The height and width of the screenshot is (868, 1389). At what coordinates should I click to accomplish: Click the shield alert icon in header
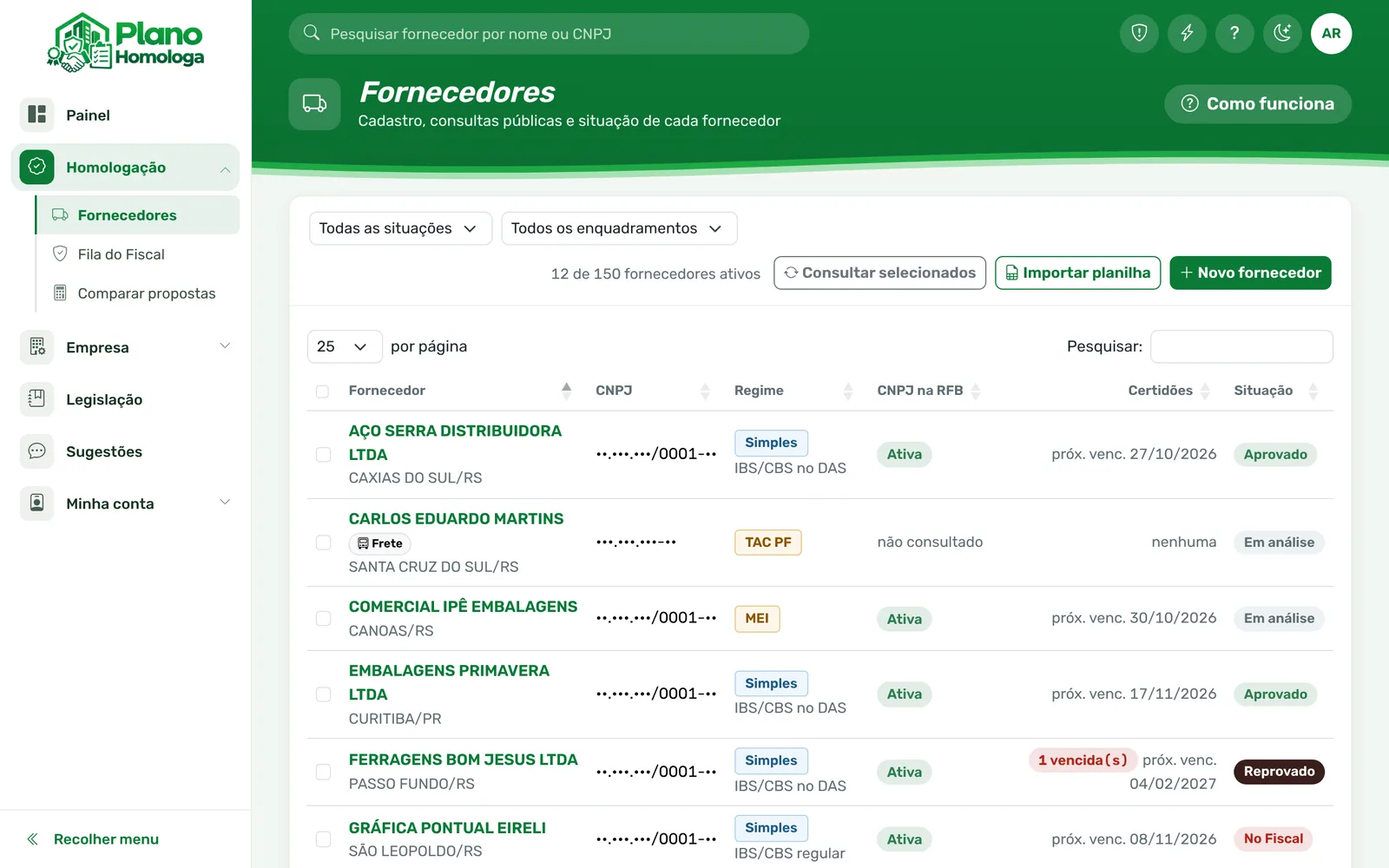point(1139,34)
